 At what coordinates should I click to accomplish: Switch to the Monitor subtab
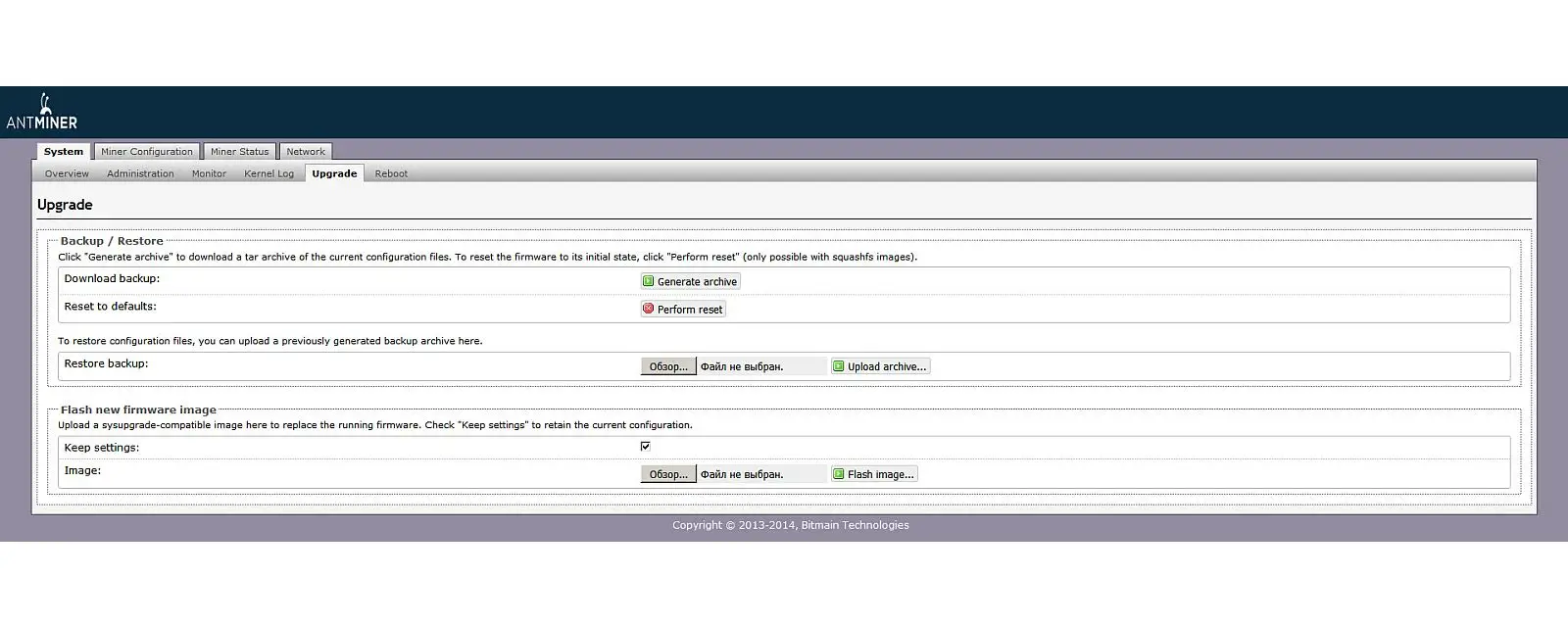[x=209, y=173]
